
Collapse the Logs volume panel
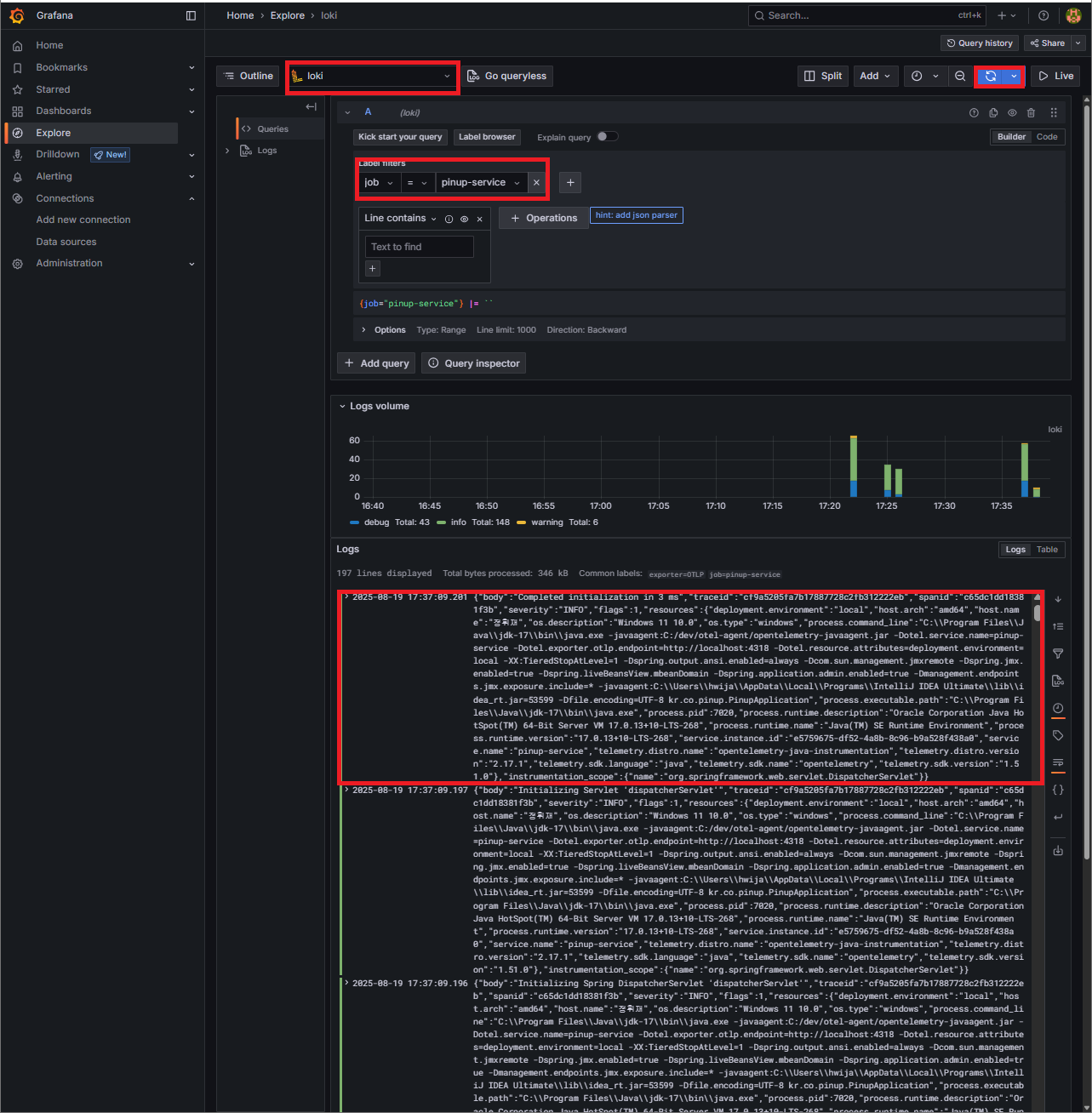(x=342, y=406)
